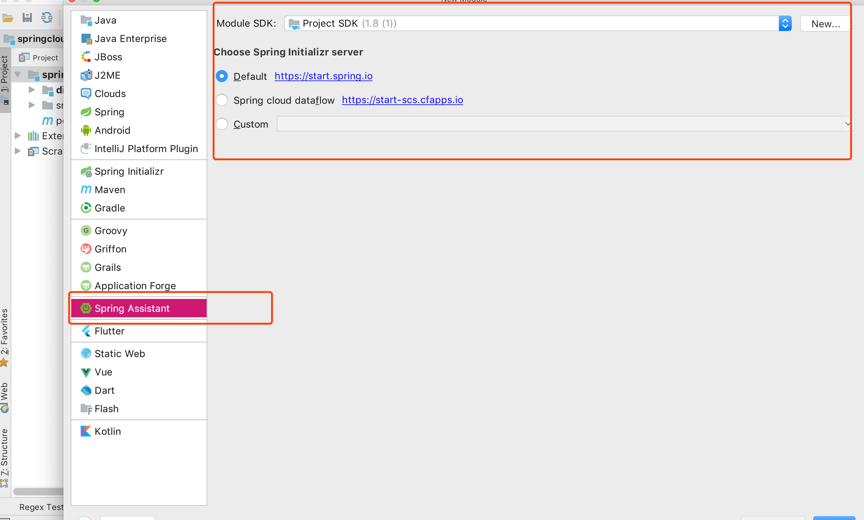
Task: Select the Maven module type
Action: pyautogui.click(x=139, y=189)
